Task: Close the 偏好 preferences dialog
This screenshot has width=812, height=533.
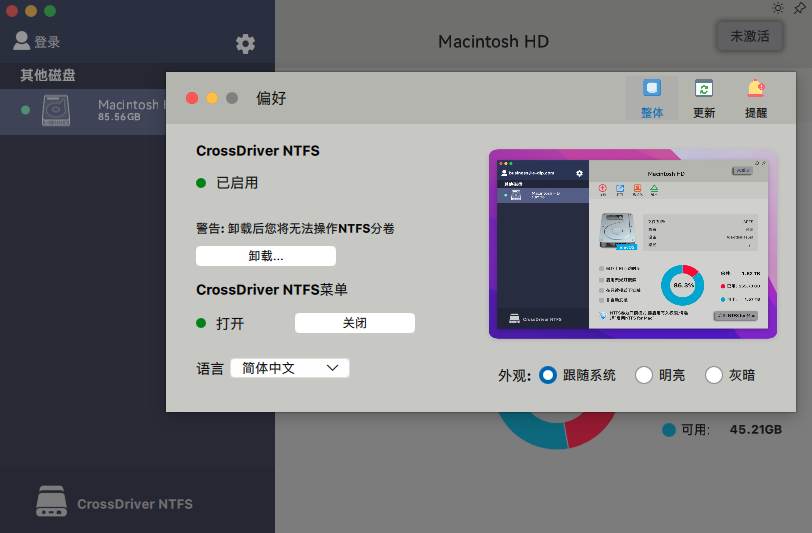Action: 192,98
